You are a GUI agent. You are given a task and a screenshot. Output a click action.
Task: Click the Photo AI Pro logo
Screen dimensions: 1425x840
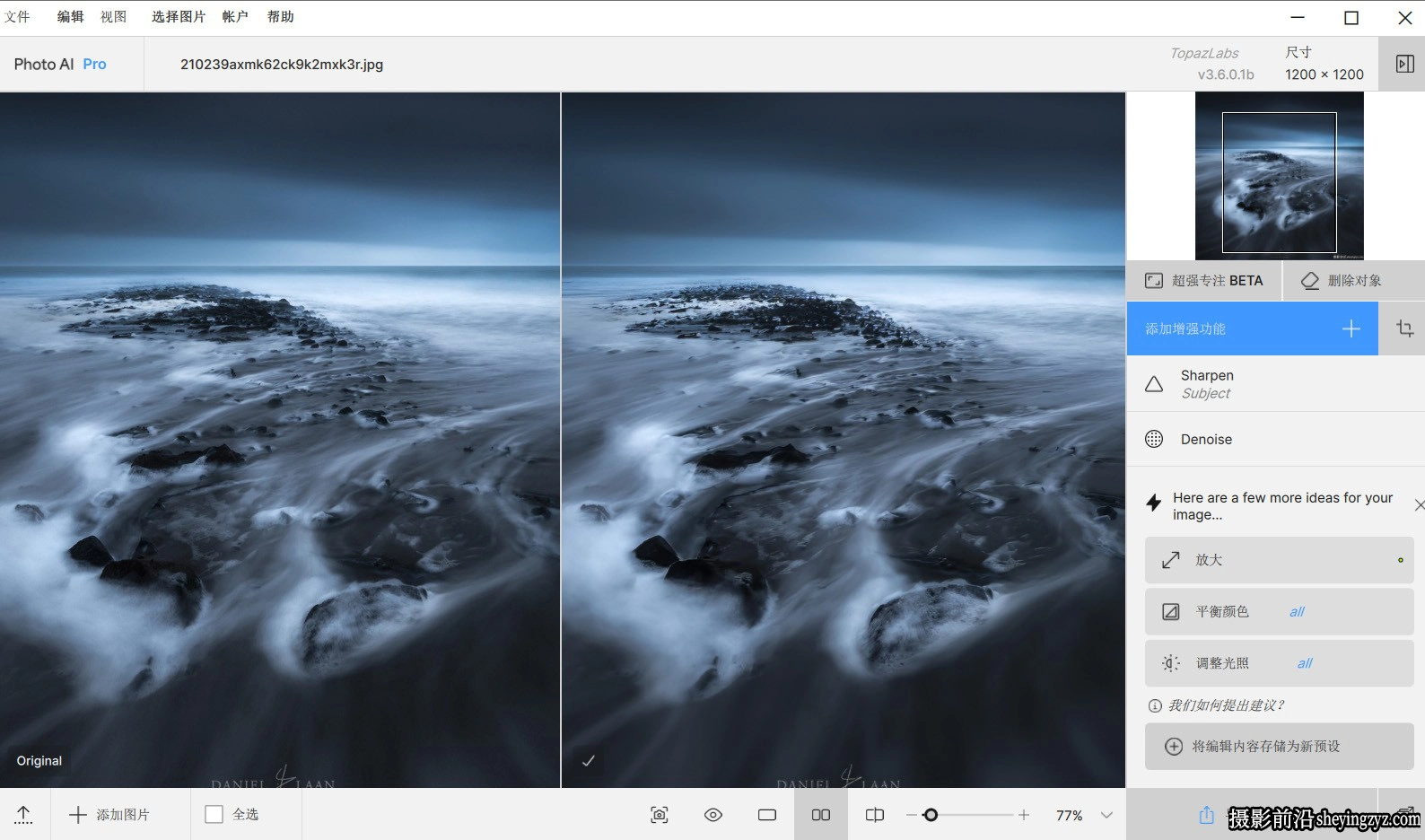coord(60,64)
